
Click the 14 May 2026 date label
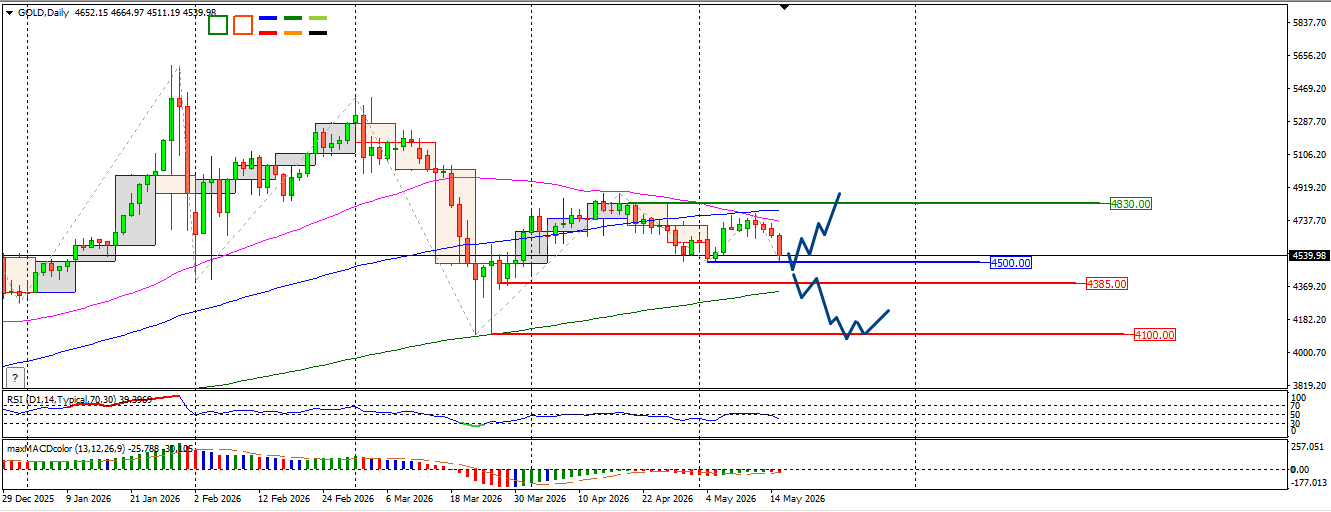tap(797, 498)
